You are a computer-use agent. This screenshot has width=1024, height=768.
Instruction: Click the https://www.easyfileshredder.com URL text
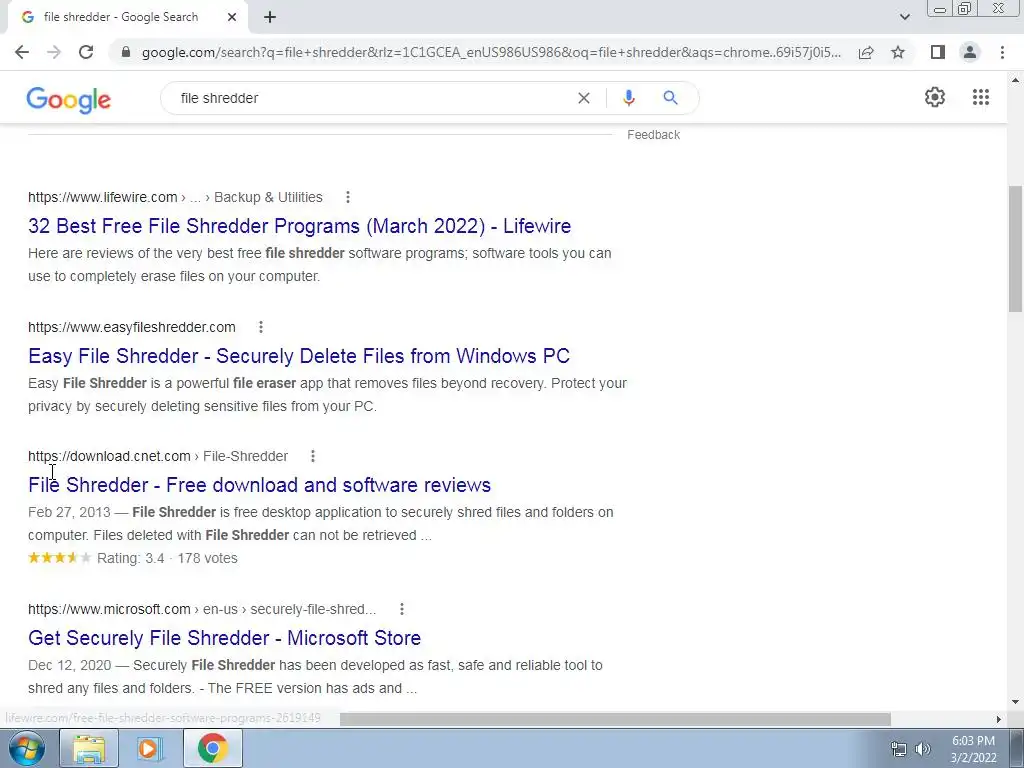pos(132,327)
